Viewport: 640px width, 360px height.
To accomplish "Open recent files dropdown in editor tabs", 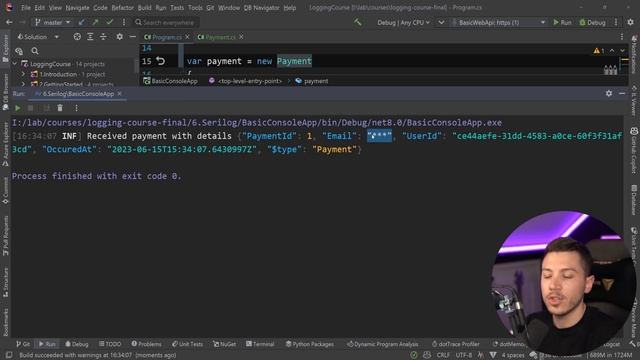I will point(622,37).
